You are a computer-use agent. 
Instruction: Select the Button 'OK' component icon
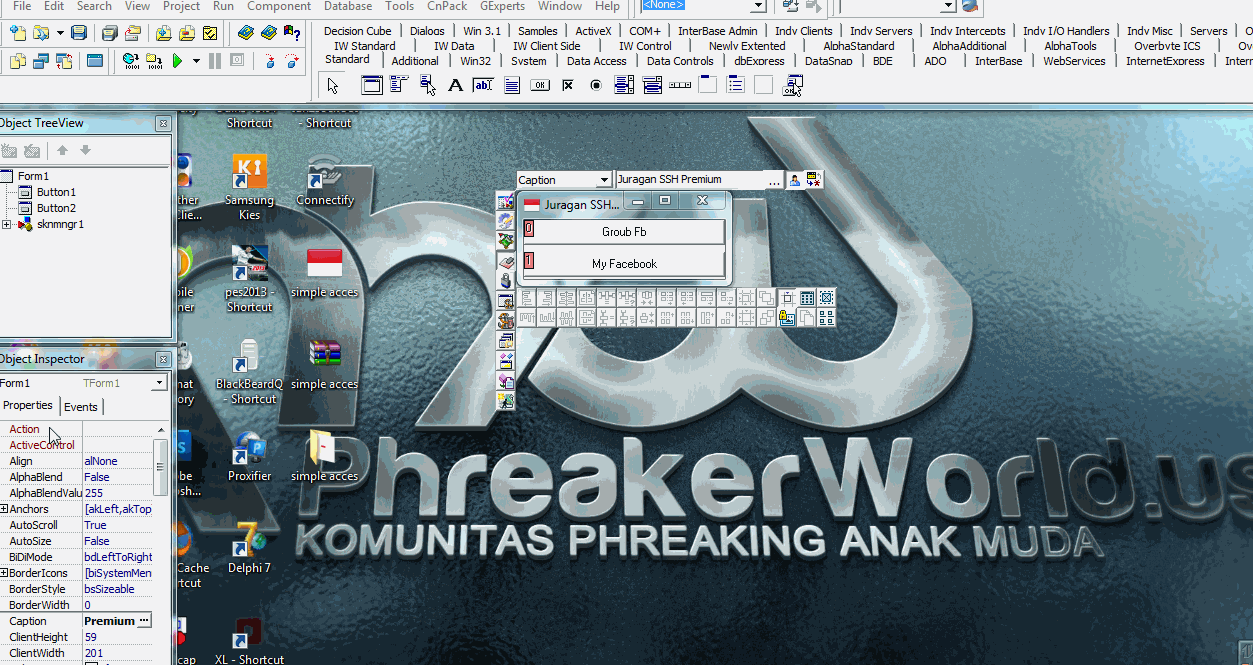540,86
